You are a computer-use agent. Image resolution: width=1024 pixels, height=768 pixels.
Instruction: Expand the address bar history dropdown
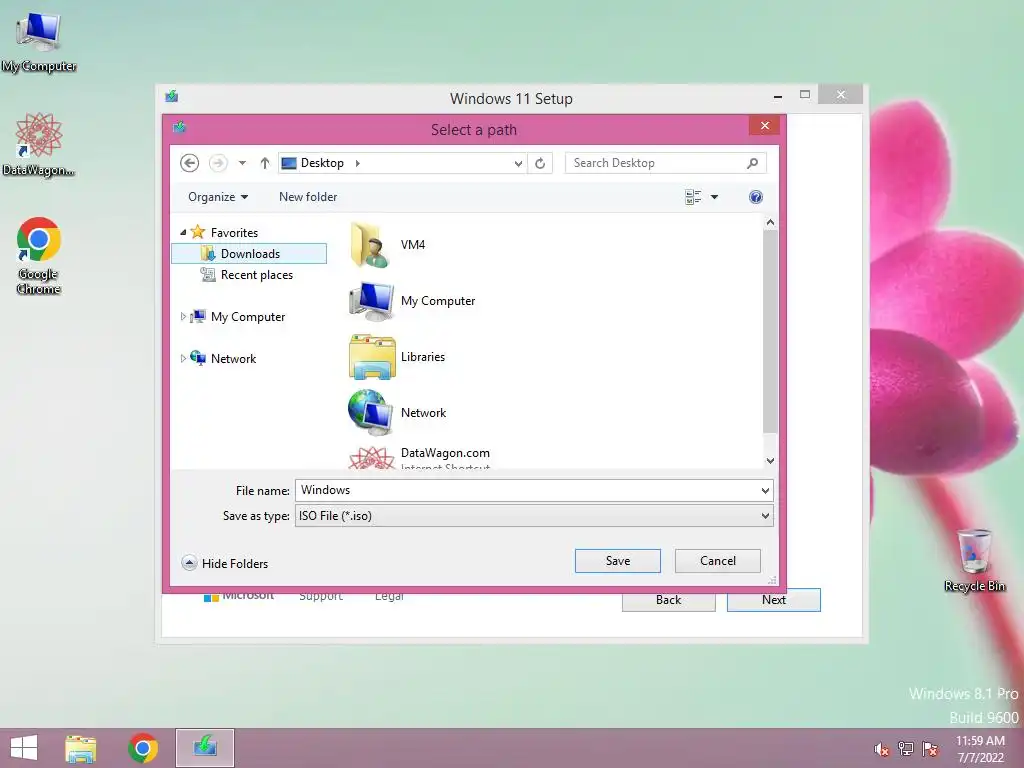[x=518, y=163]
